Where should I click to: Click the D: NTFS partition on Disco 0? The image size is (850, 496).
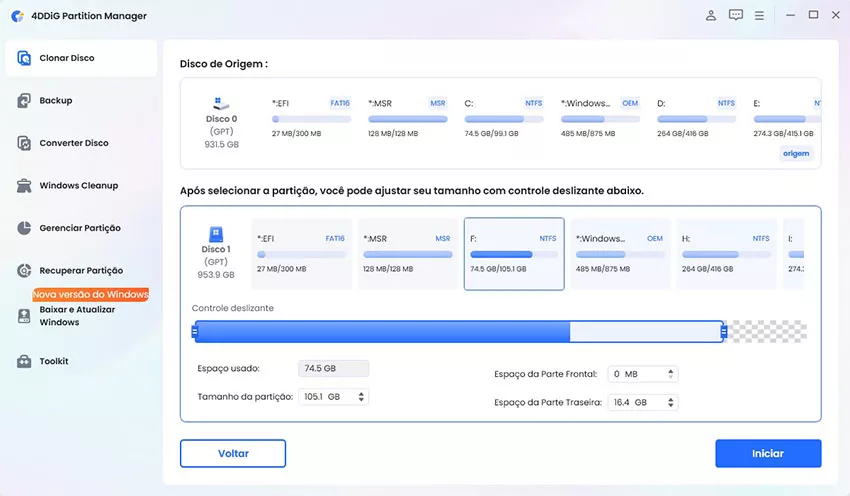[697, 118]
